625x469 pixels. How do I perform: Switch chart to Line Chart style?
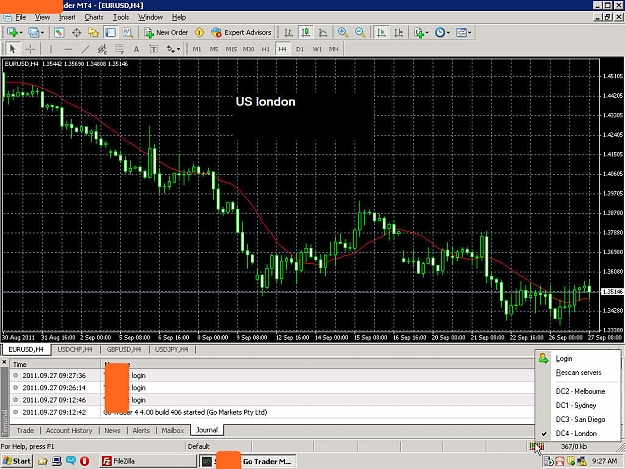pos(323,32)
